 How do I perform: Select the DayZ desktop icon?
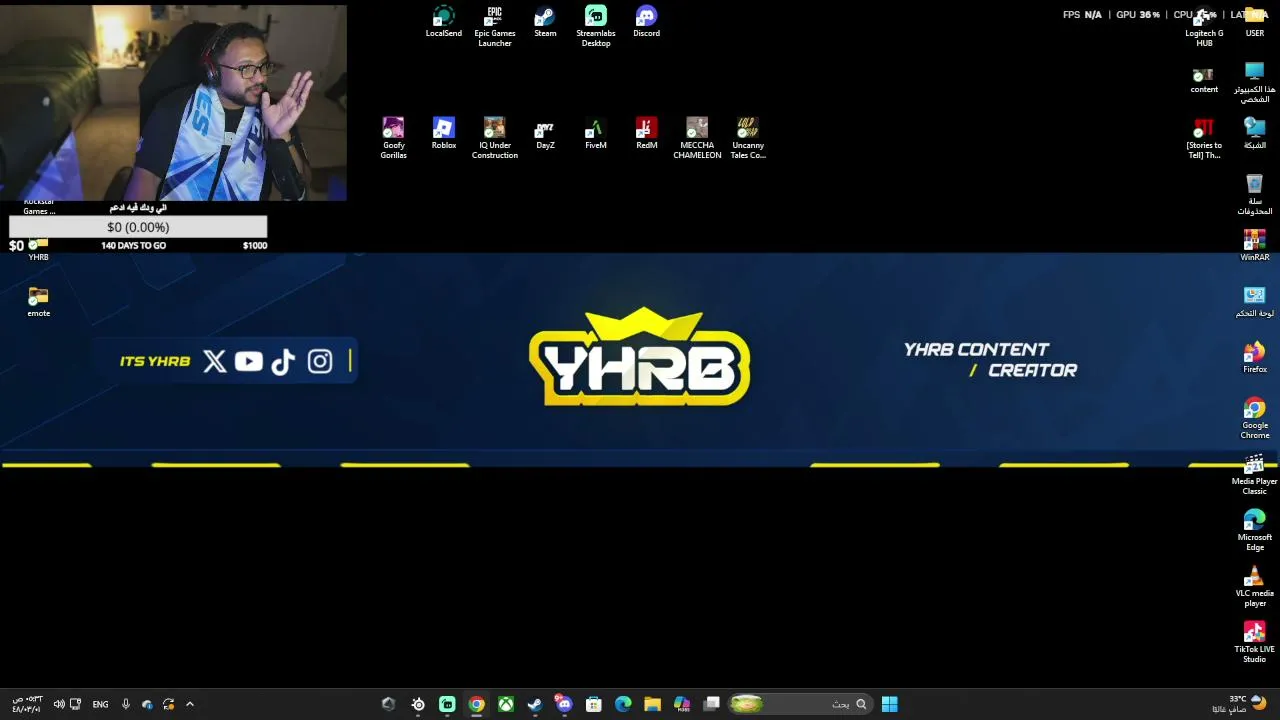(545, 134)
